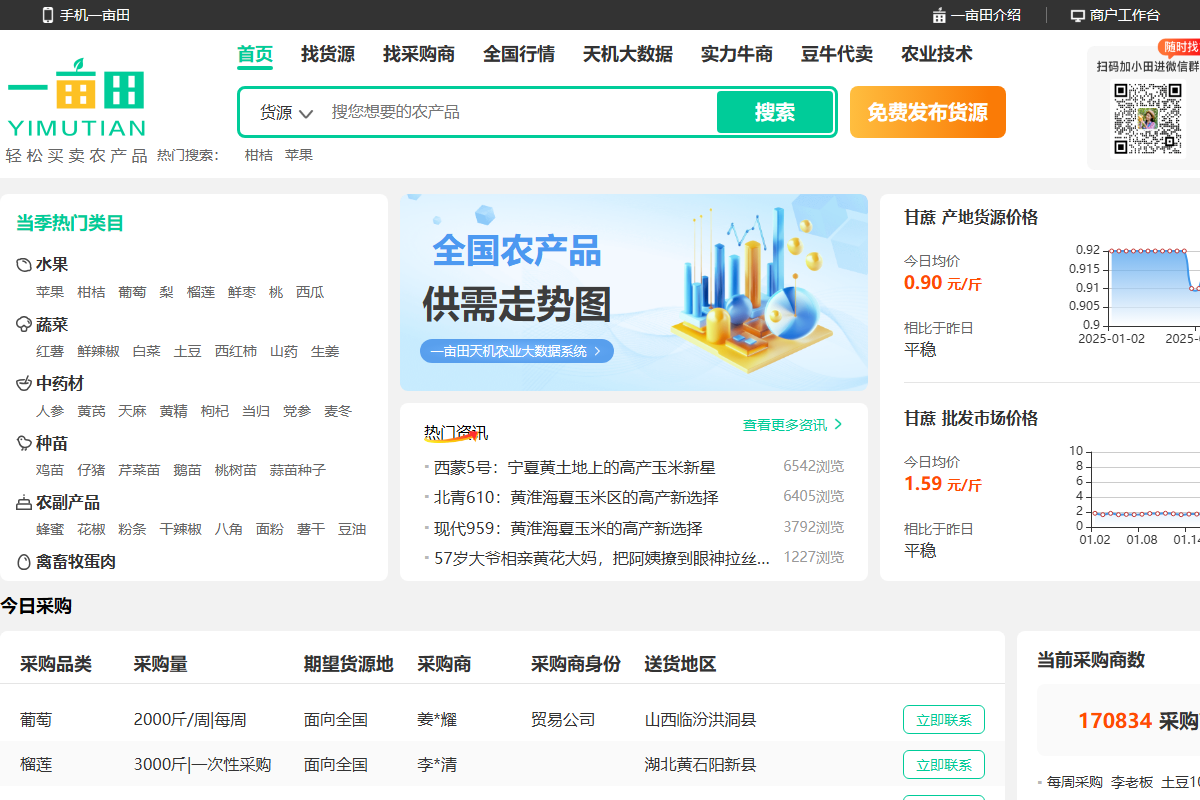Click the Yimutian logo
Image resolution: width=1200 pixels, height=800 pixels.
click(77, 98)
